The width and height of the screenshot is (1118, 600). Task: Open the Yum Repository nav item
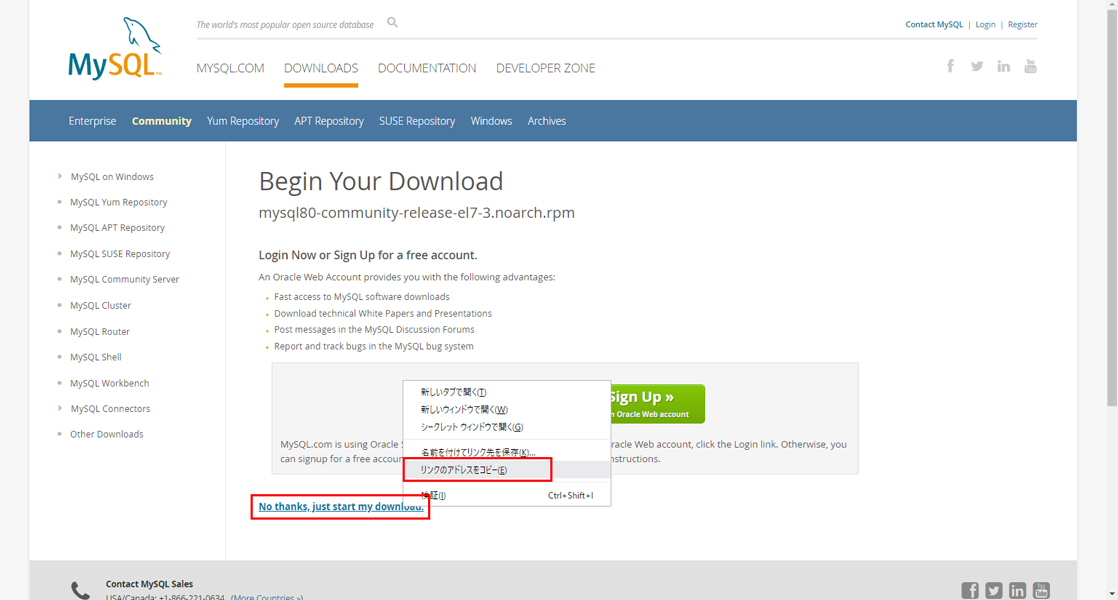pyautogui.click(x=242, y=121)
